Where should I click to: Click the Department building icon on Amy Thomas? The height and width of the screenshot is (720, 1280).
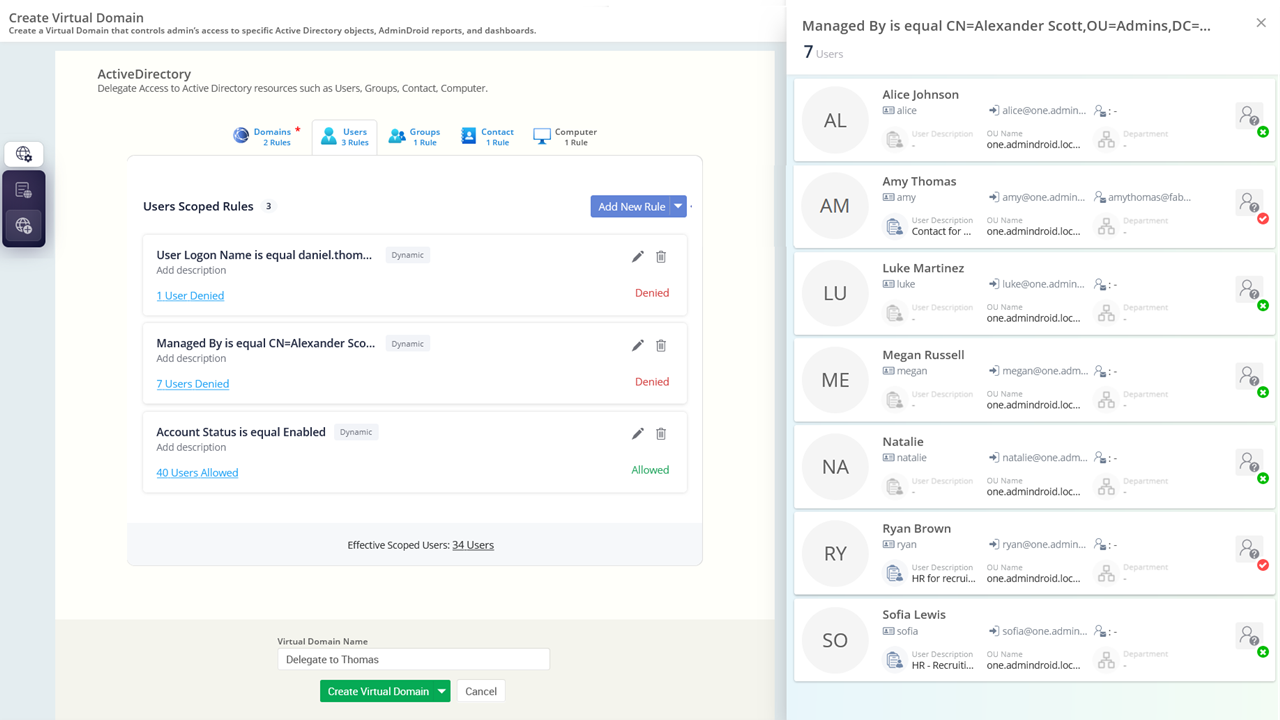(1106, 225)
